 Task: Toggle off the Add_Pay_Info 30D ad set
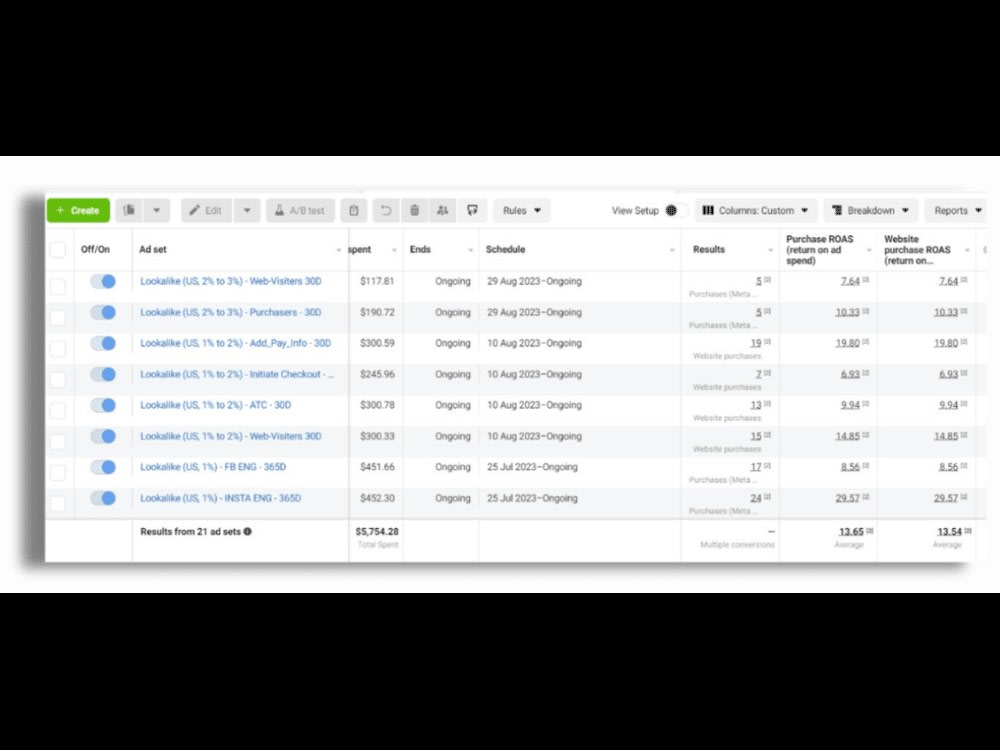pos(103,343)
